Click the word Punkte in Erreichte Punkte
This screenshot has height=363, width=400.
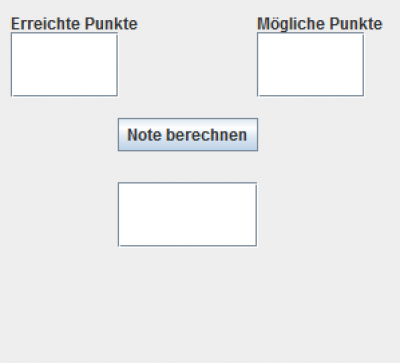point(111,24)
